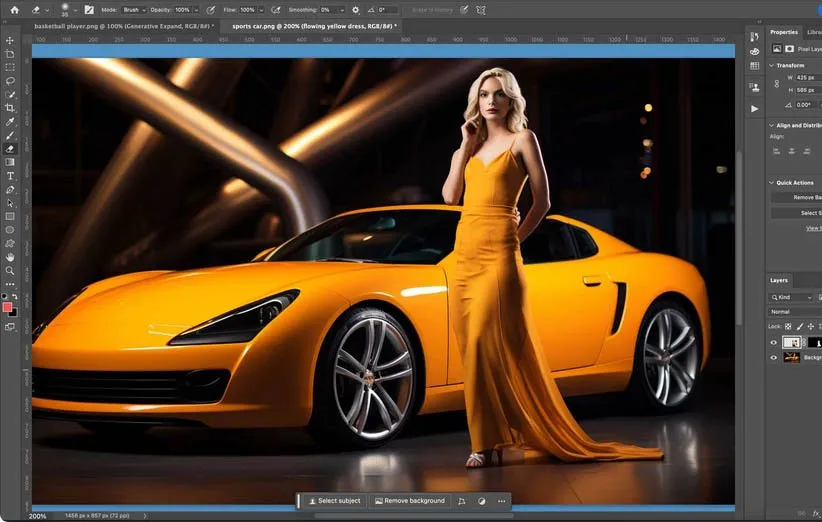Pick the Type tool

[10, 176]
